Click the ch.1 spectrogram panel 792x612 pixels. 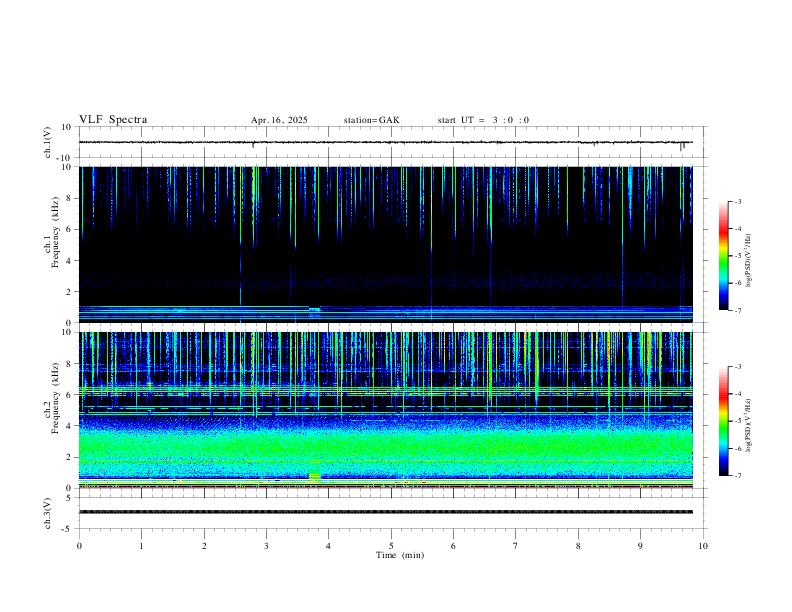pos(386,244)
